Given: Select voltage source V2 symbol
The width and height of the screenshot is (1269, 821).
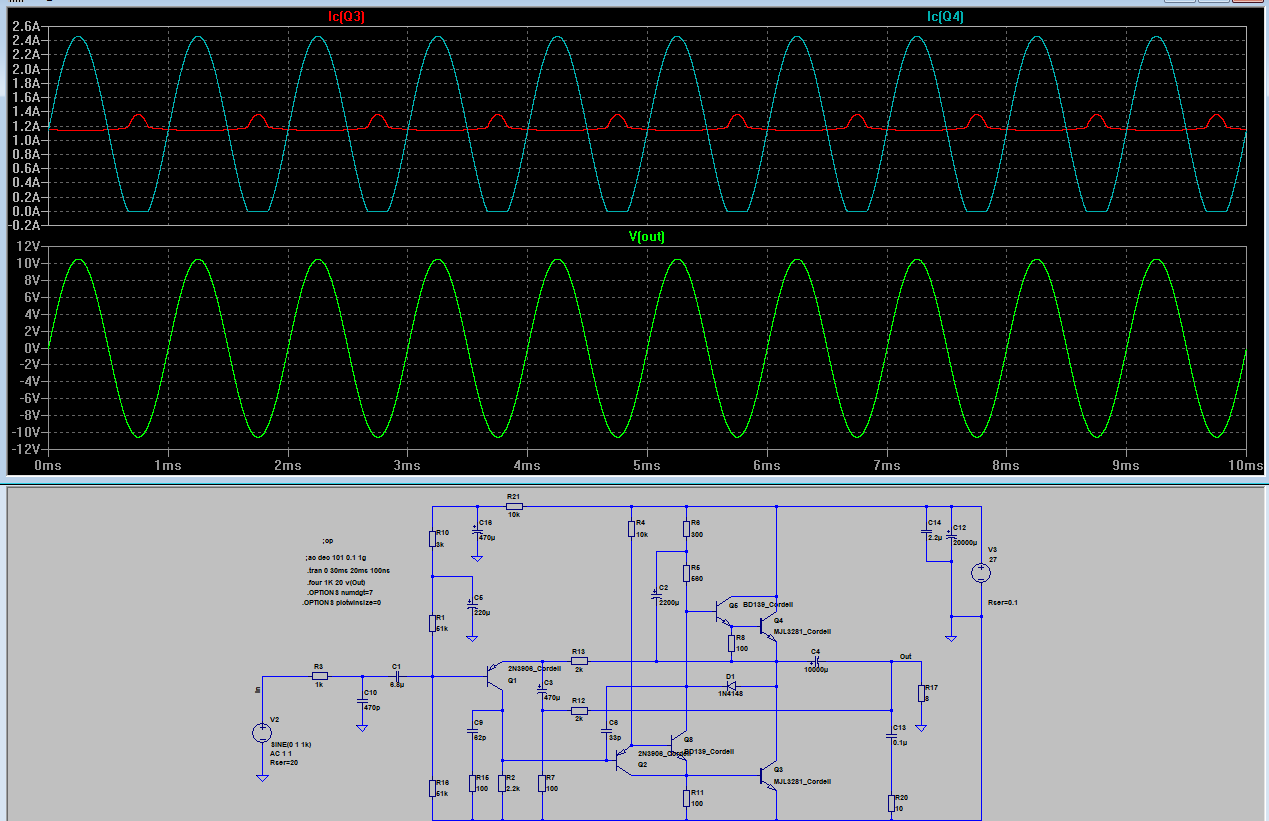Looking at the screenshot, I should [x=262, y=733].
